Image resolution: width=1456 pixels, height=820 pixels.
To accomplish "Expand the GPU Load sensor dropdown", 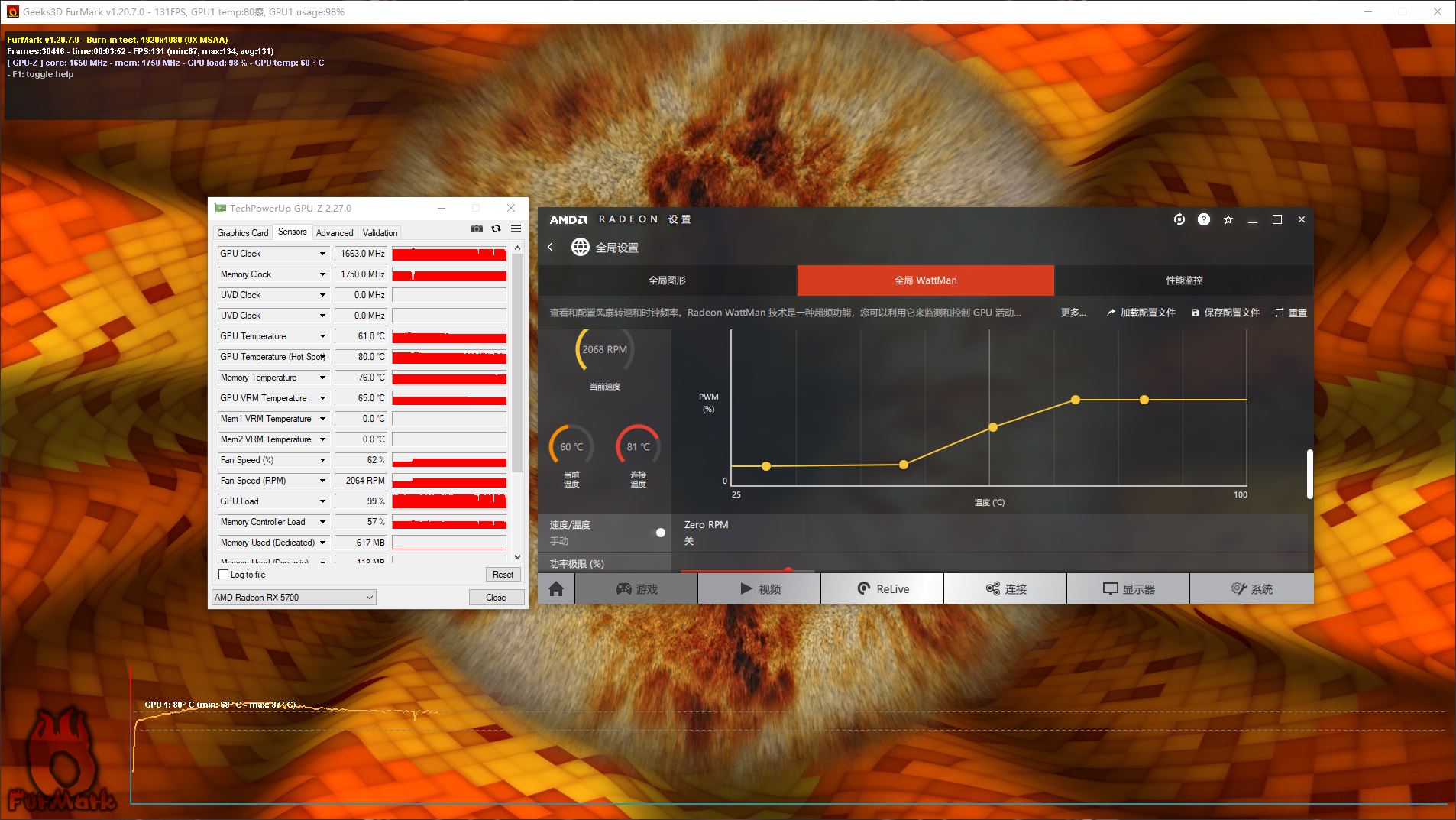I will 322,501.
